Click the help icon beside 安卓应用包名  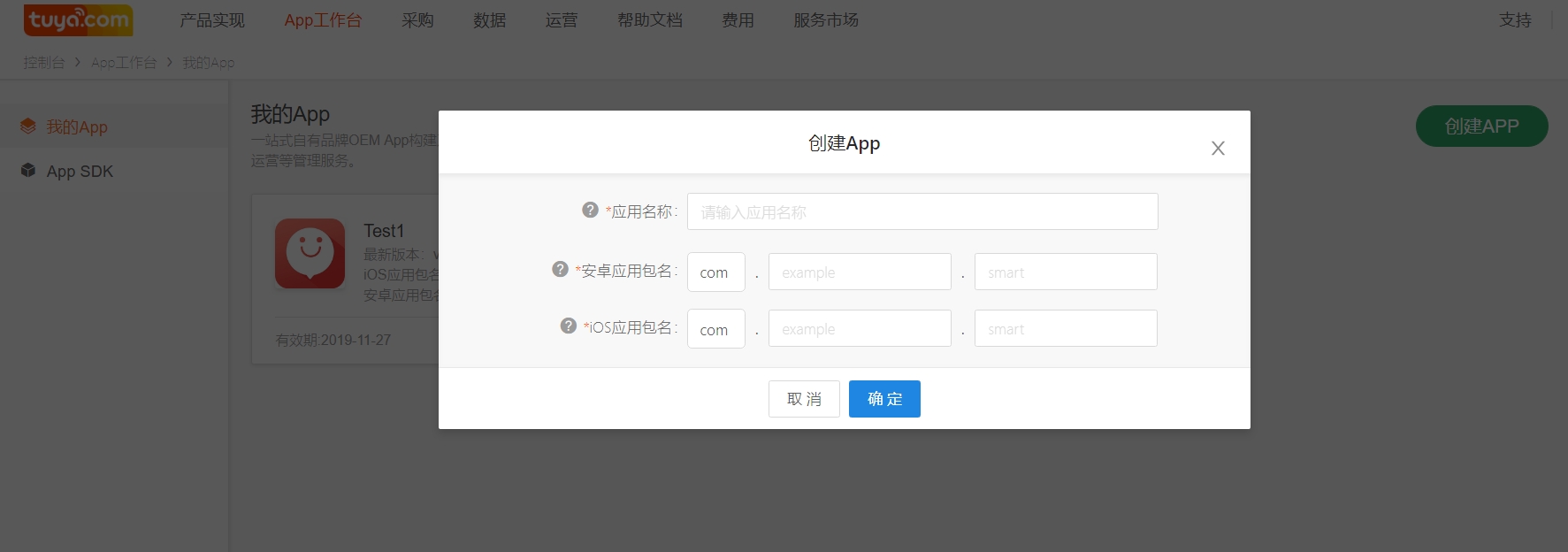(x=560, y=270)
